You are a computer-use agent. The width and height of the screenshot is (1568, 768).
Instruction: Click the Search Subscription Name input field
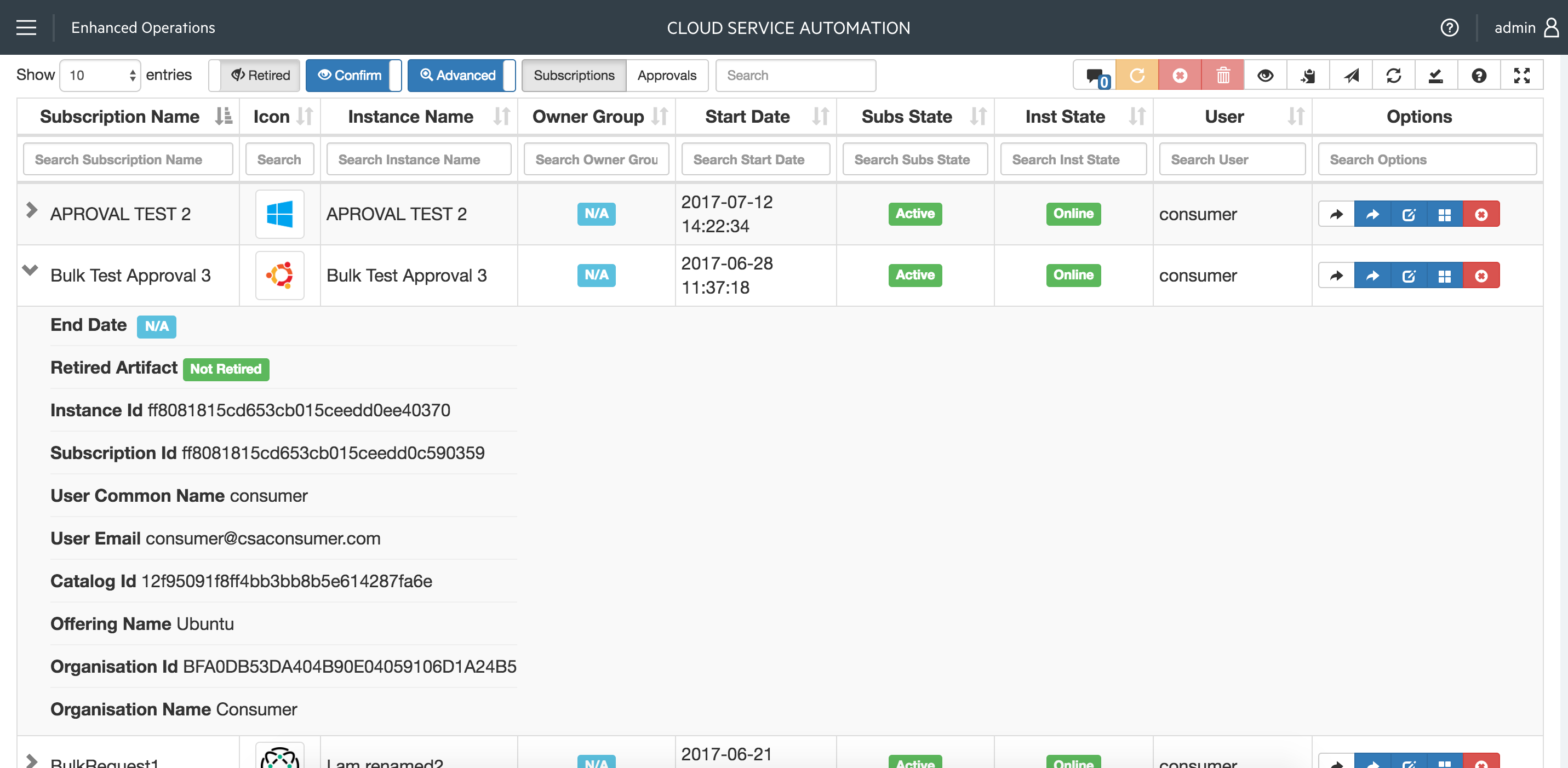pos(129,159)
